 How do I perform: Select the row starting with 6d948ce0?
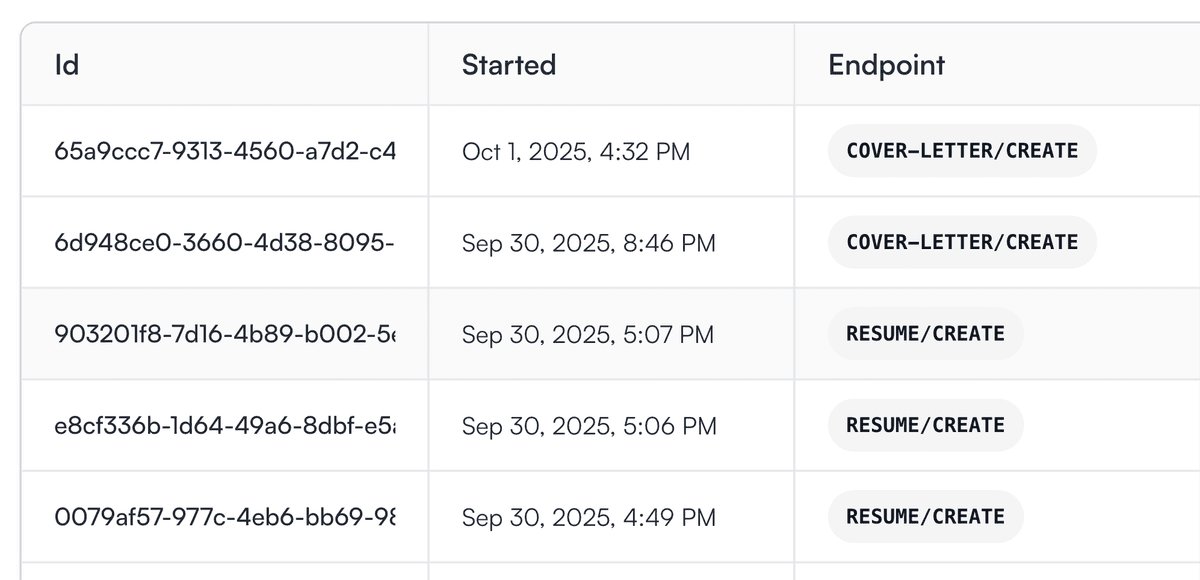600,242
